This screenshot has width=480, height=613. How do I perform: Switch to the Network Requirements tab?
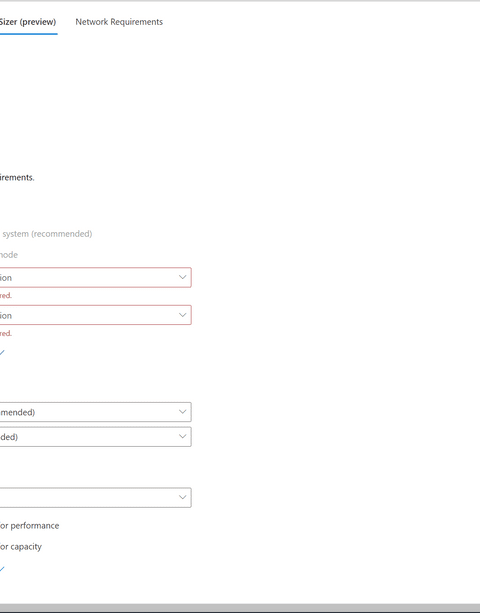pos(119,22)
